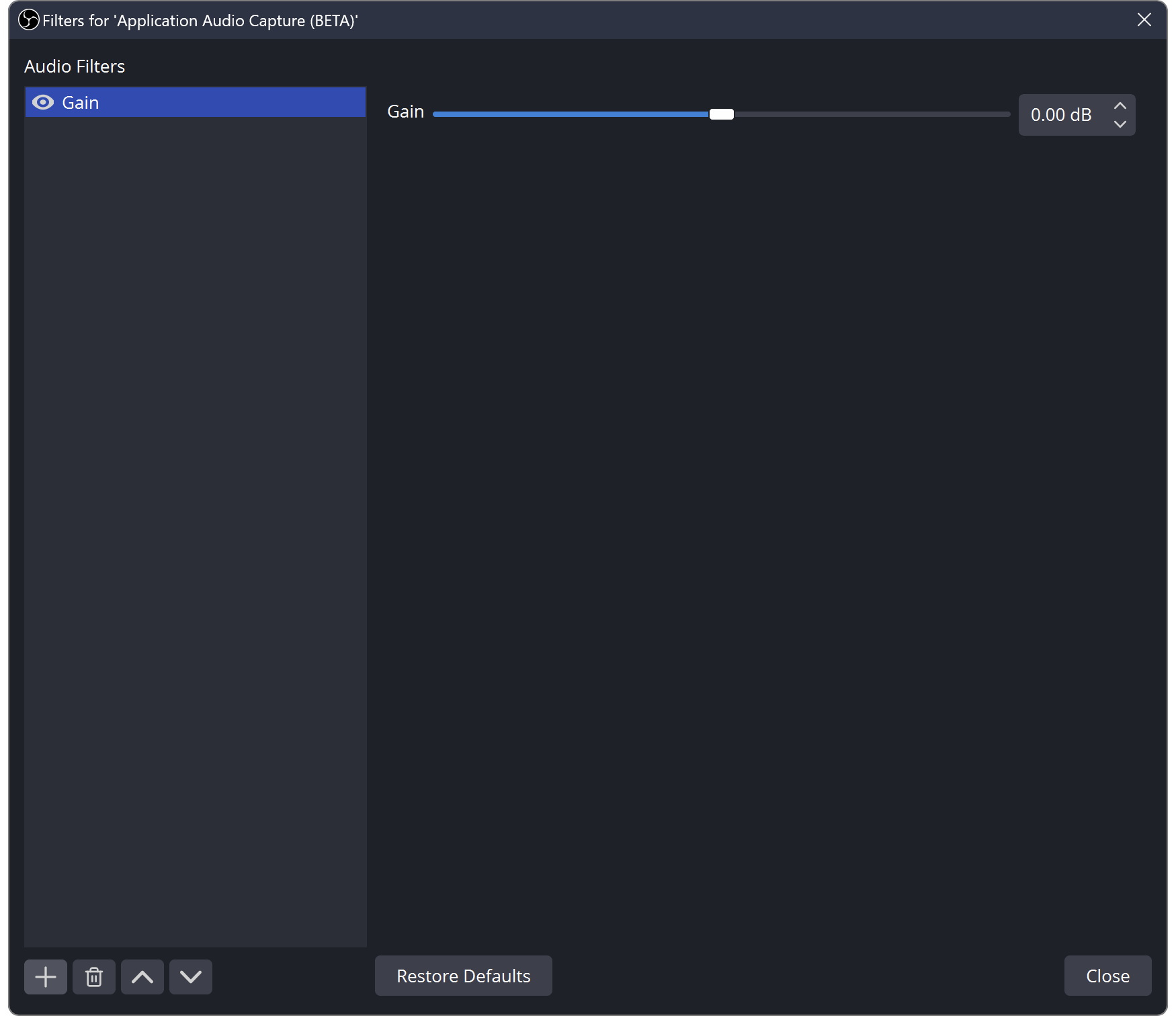Click the Close button at bottom right

[1107, 976]
